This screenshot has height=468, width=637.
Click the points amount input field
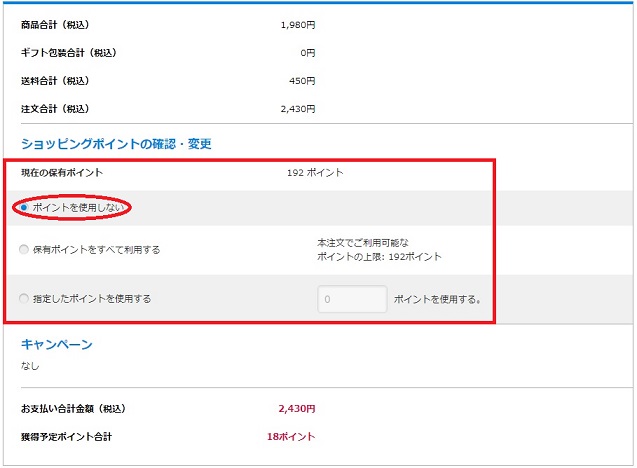[352, 298]
